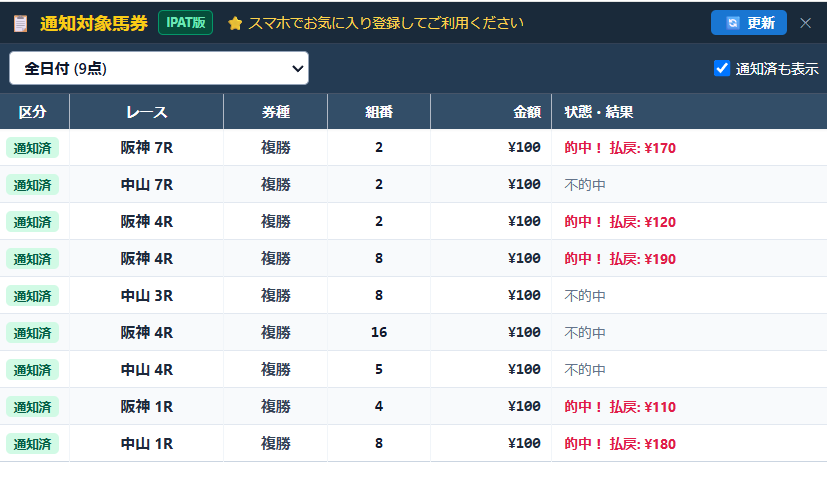The width and height of the screenshot is (827, 497).
Task: Click the 通知対象馬券 title text
Action: (x=94, y=23)
